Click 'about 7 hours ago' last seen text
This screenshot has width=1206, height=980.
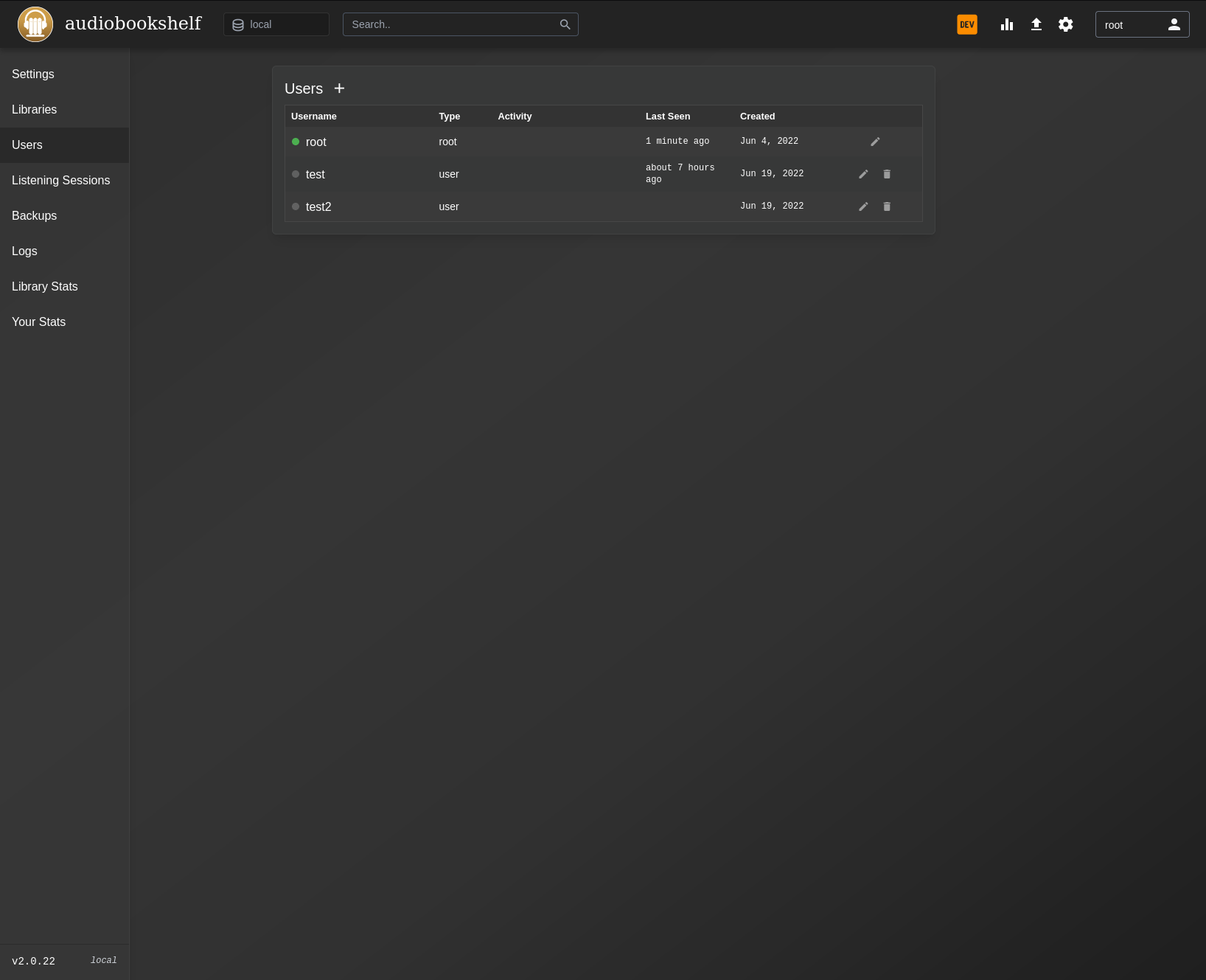pos(680,173)
